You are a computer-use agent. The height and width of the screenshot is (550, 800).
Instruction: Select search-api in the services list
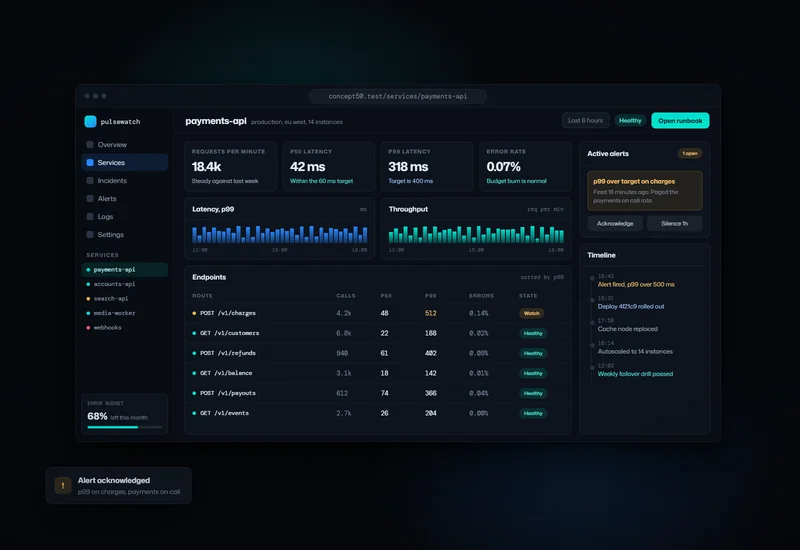click(x=124, y=298)
